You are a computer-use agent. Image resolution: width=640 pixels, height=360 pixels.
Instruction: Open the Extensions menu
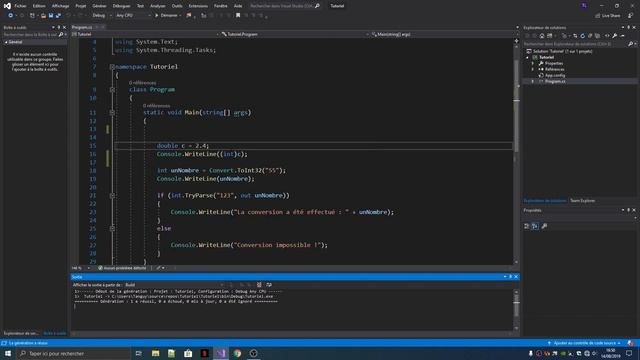click(x=198, y=6)
